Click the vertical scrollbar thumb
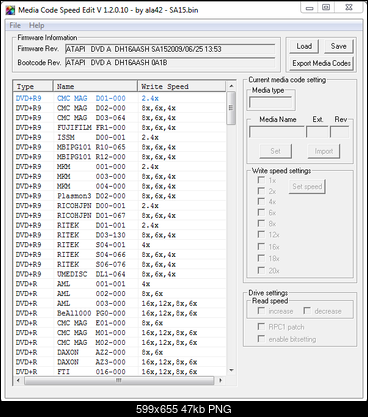This screenshot has height=417, width=368. pyautogui.click(x=231, y=108)
